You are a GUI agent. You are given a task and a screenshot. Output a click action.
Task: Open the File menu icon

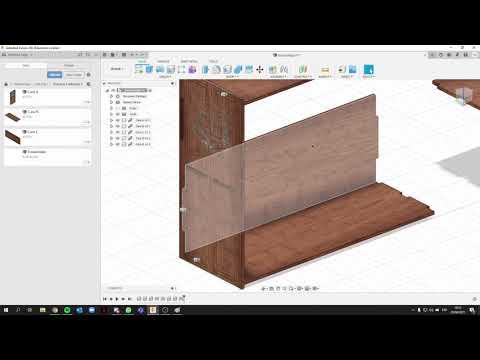113,54
